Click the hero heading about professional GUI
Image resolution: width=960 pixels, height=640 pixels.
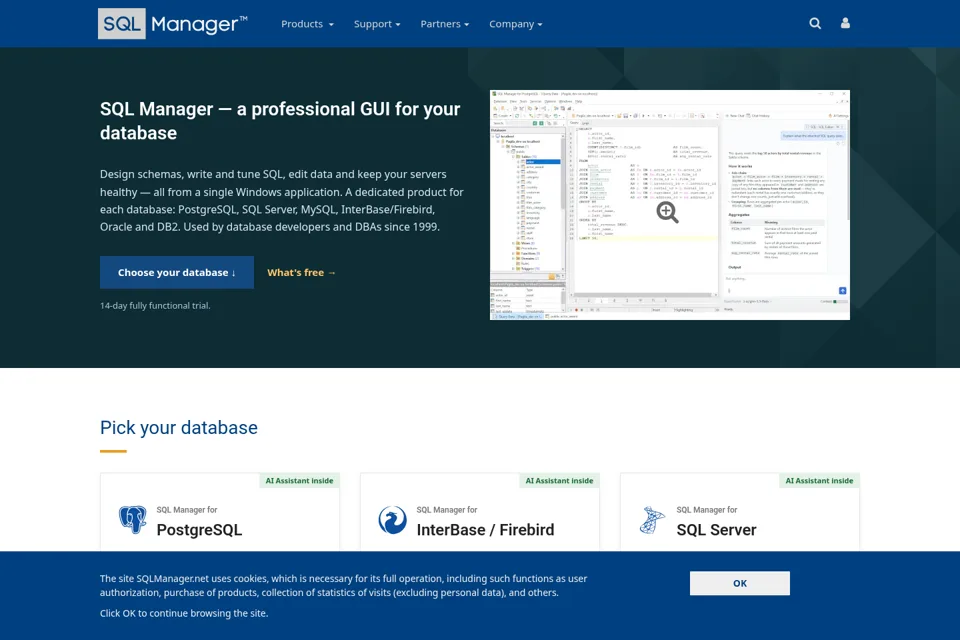point(280,121)
